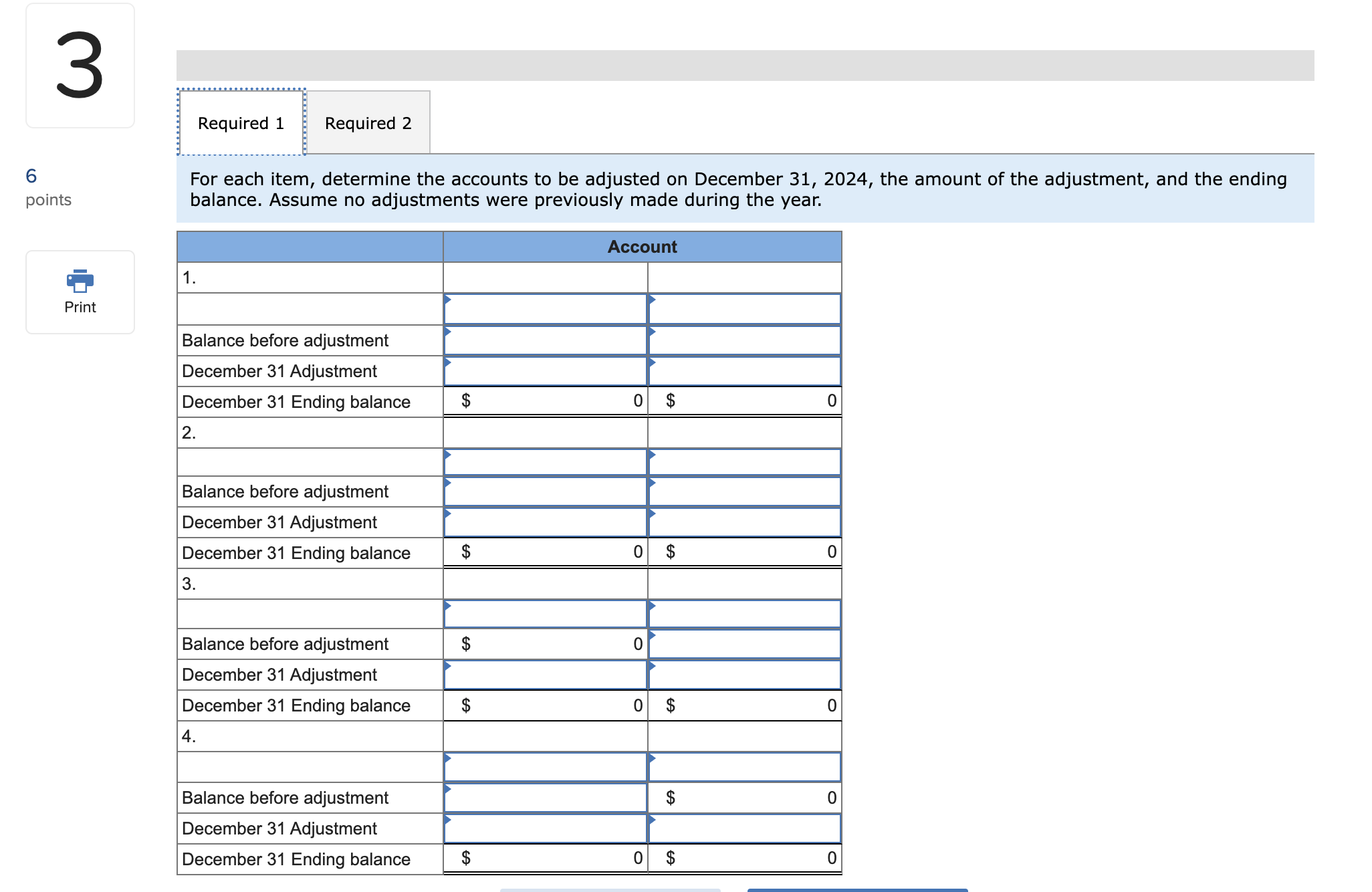This screenshot has height=892, width=1372.
Task: Open item 1 left account name dropdown
Action: 545,309
